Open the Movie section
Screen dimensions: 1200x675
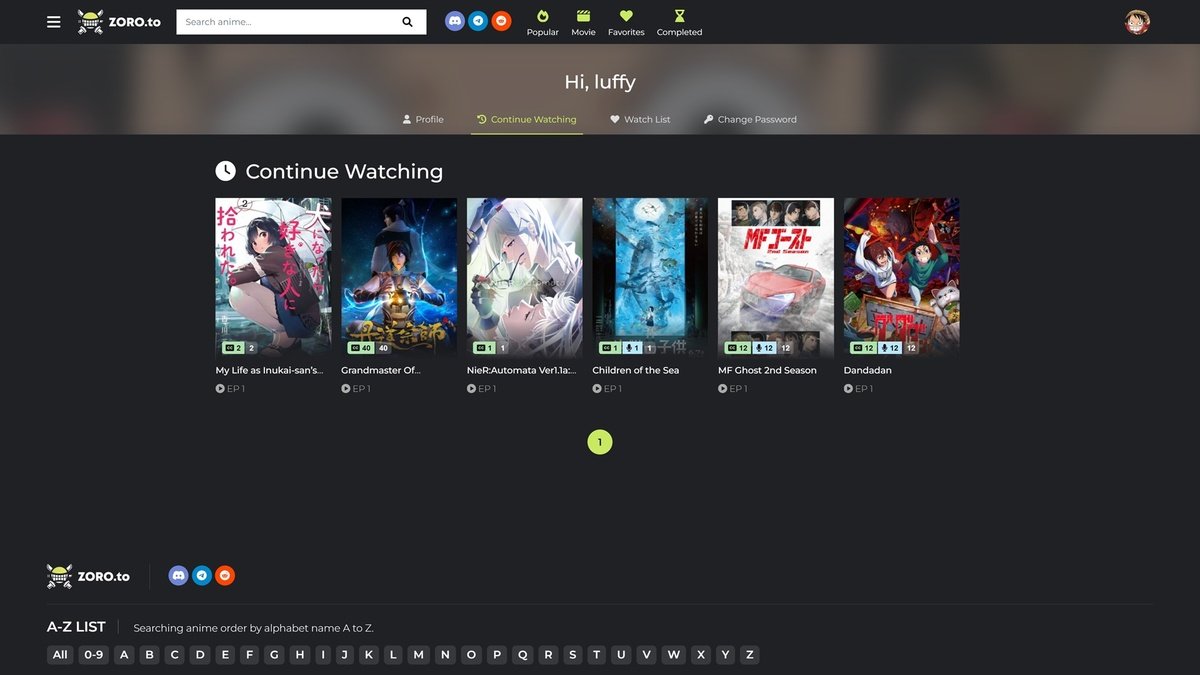(583, 23)
